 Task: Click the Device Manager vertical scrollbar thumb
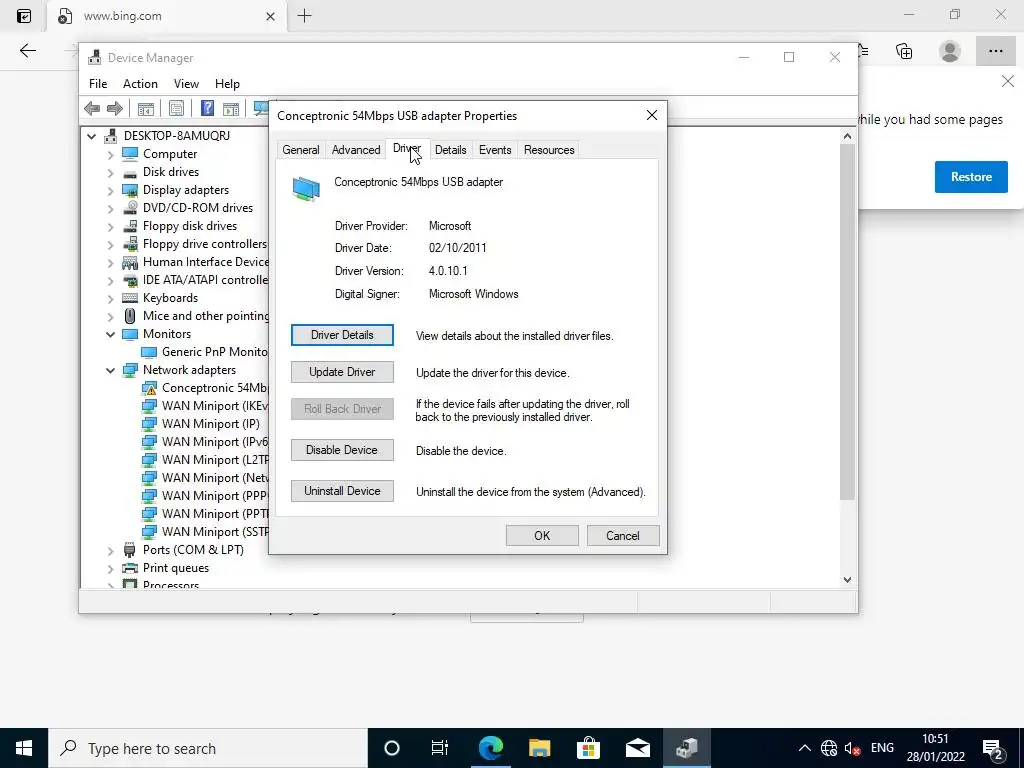click(847, 322)
